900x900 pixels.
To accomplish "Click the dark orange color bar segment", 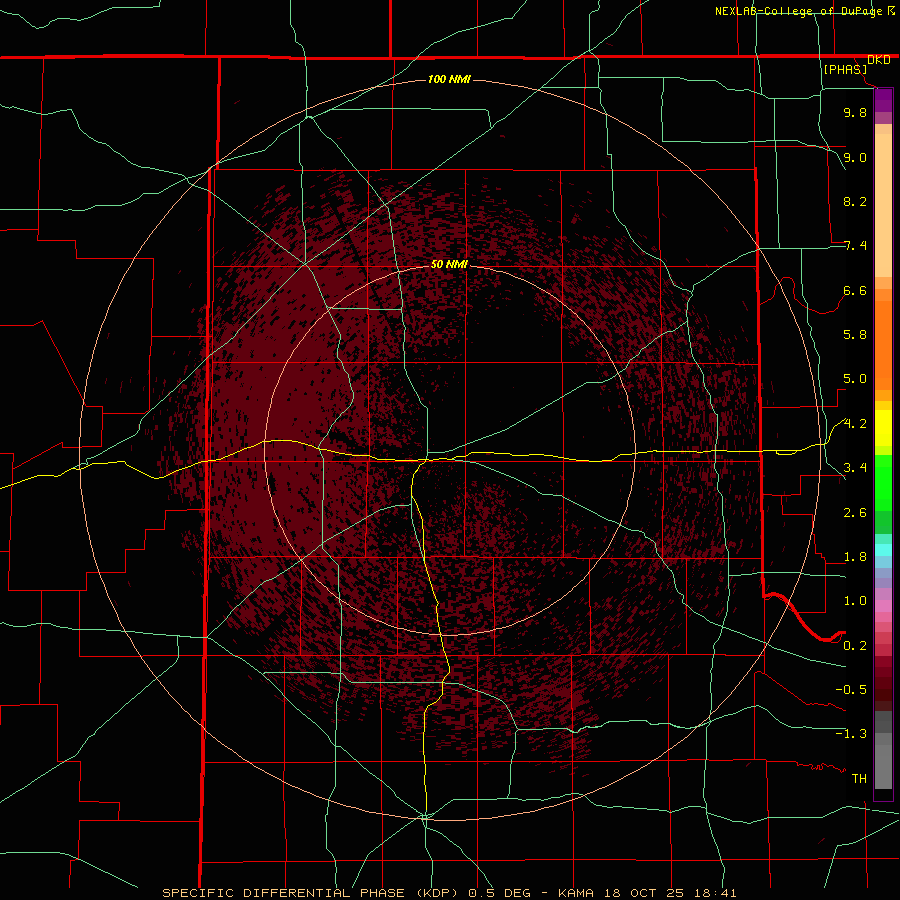I will 883,344.
